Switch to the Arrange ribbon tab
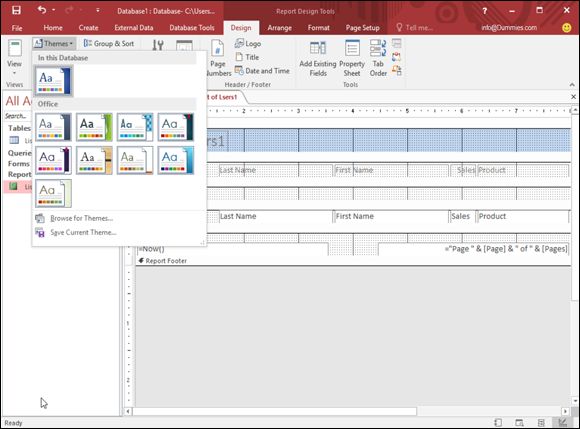580x429 pixels. click(280, 28)
